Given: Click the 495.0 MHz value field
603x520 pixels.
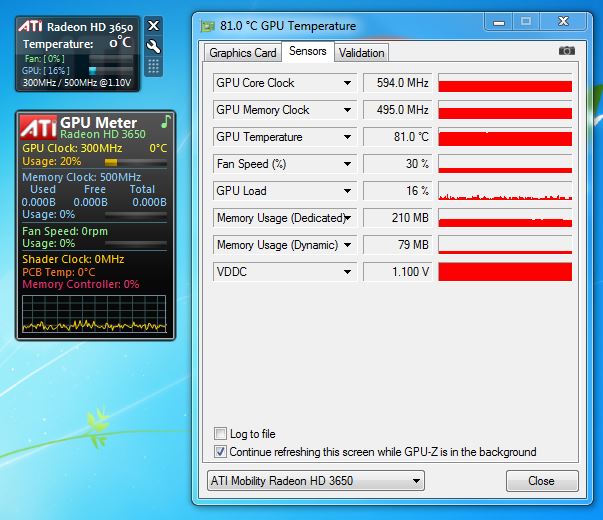Looking at the screenshot, I should [398, 110].
